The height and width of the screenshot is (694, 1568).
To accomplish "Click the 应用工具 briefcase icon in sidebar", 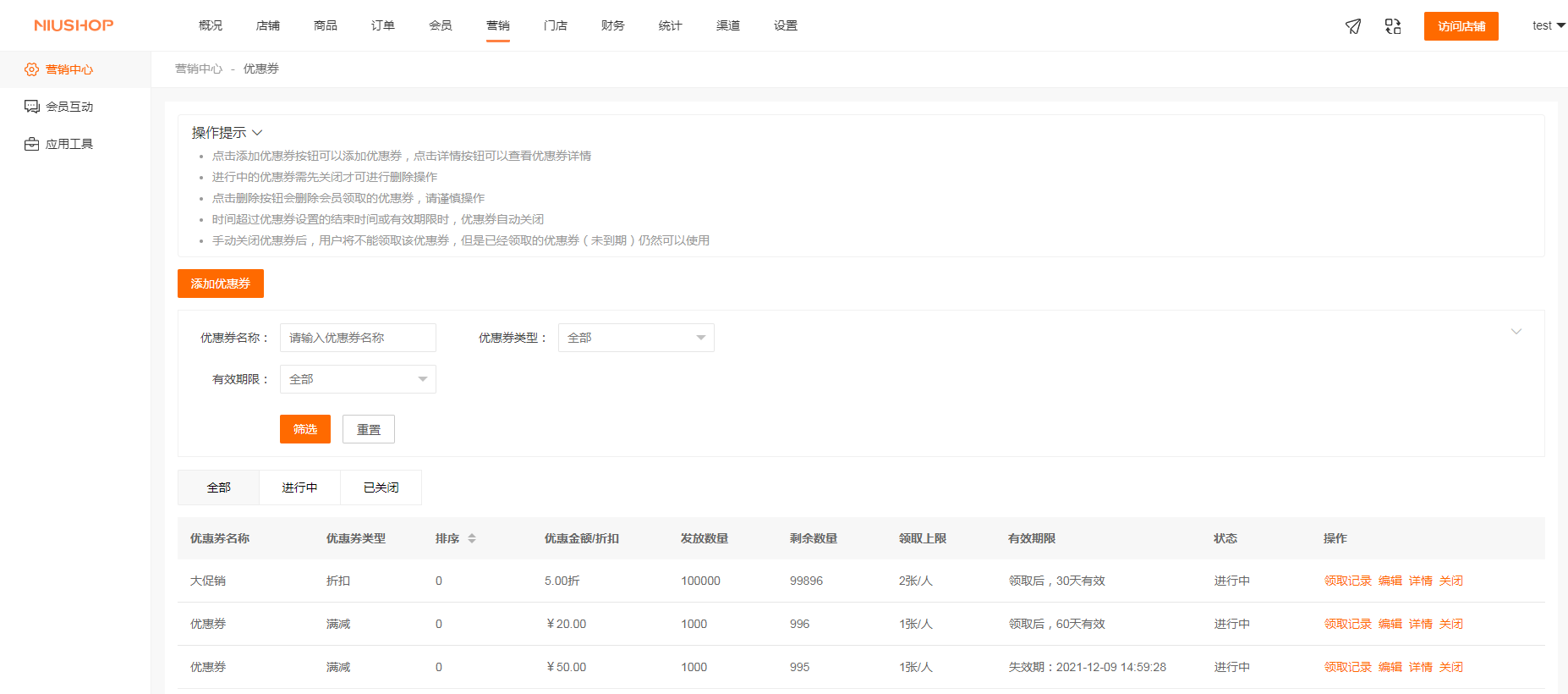I will coord(31,144).
